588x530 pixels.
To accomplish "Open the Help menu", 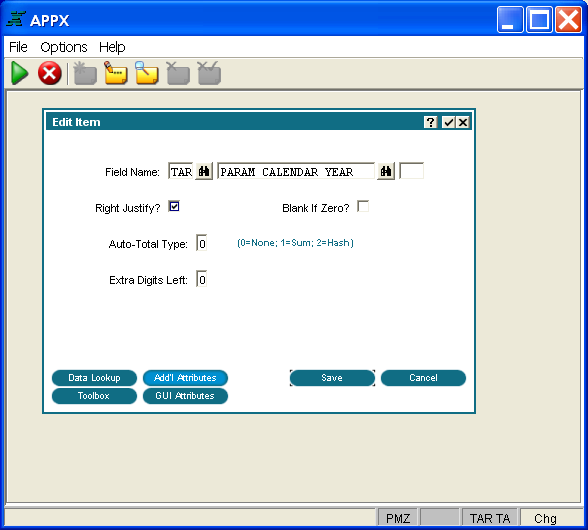I will click(112, 47).
